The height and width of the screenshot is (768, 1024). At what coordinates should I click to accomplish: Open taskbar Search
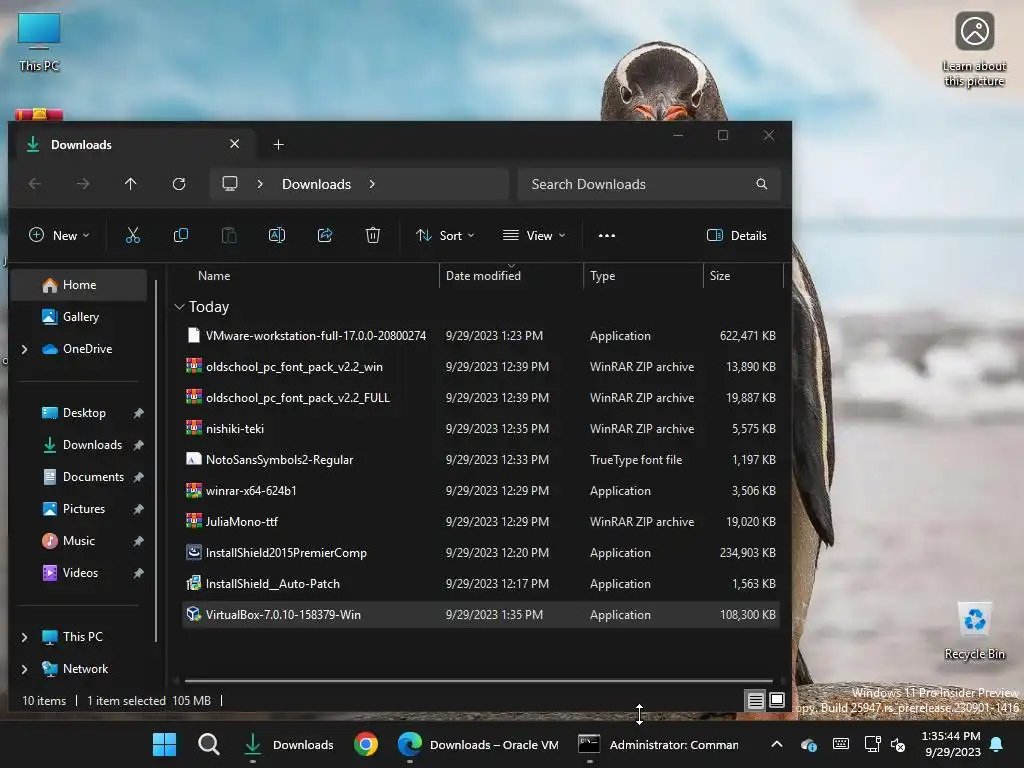point(209,744)
